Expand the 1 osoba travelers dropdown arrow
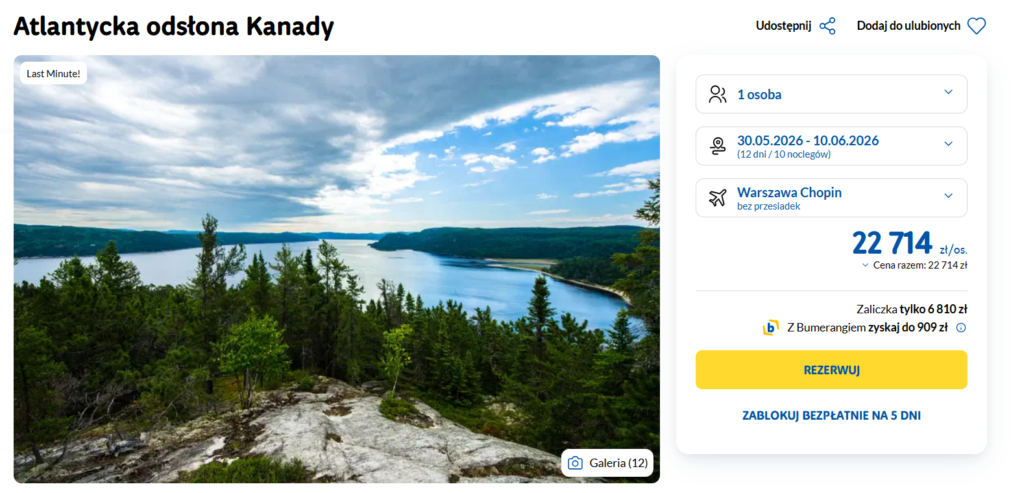The image size is (1024, 493). [948, 93]
